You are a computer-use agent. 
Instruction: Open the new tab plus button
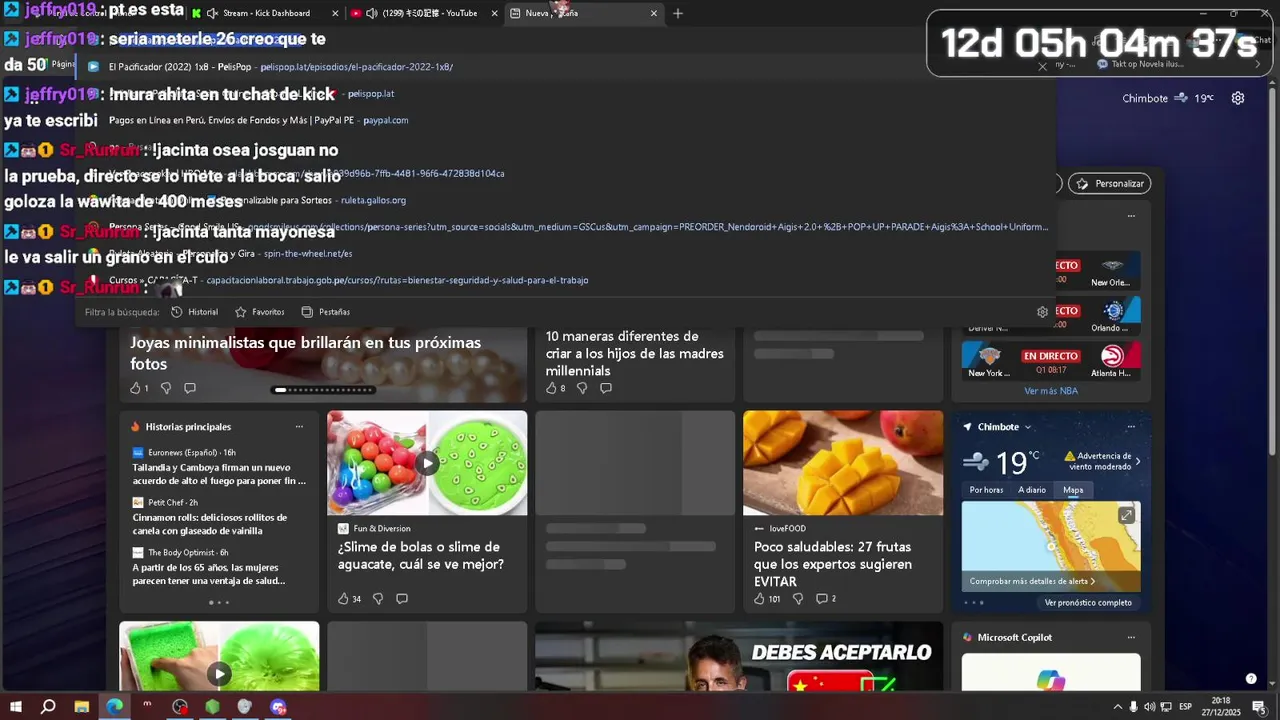[678, 13]
